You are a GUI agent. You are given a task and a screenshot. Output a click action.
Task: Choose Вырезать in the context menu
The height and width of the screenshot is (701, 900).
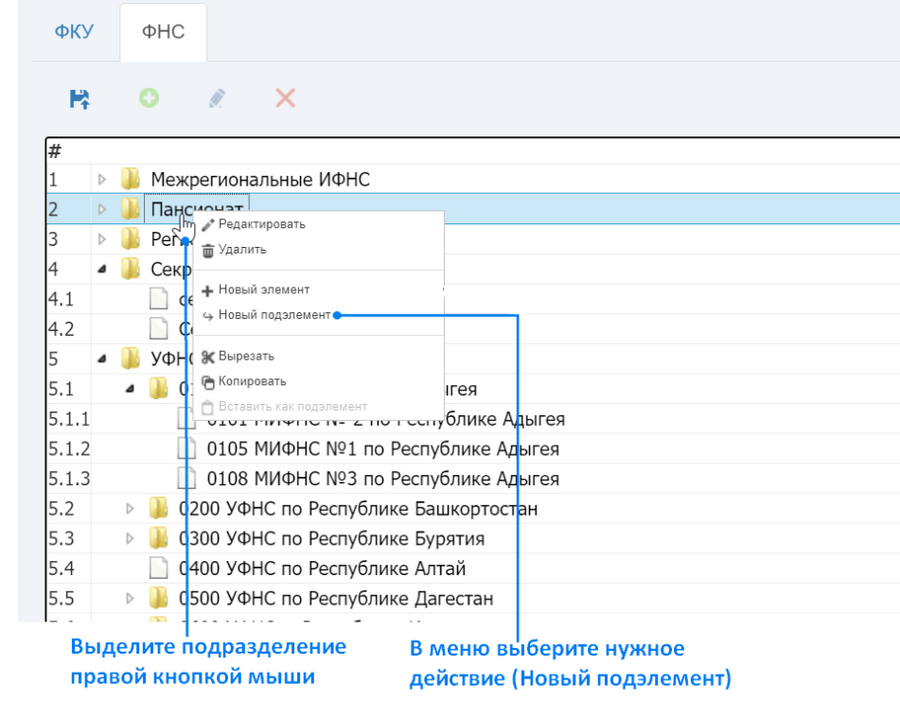246,357
